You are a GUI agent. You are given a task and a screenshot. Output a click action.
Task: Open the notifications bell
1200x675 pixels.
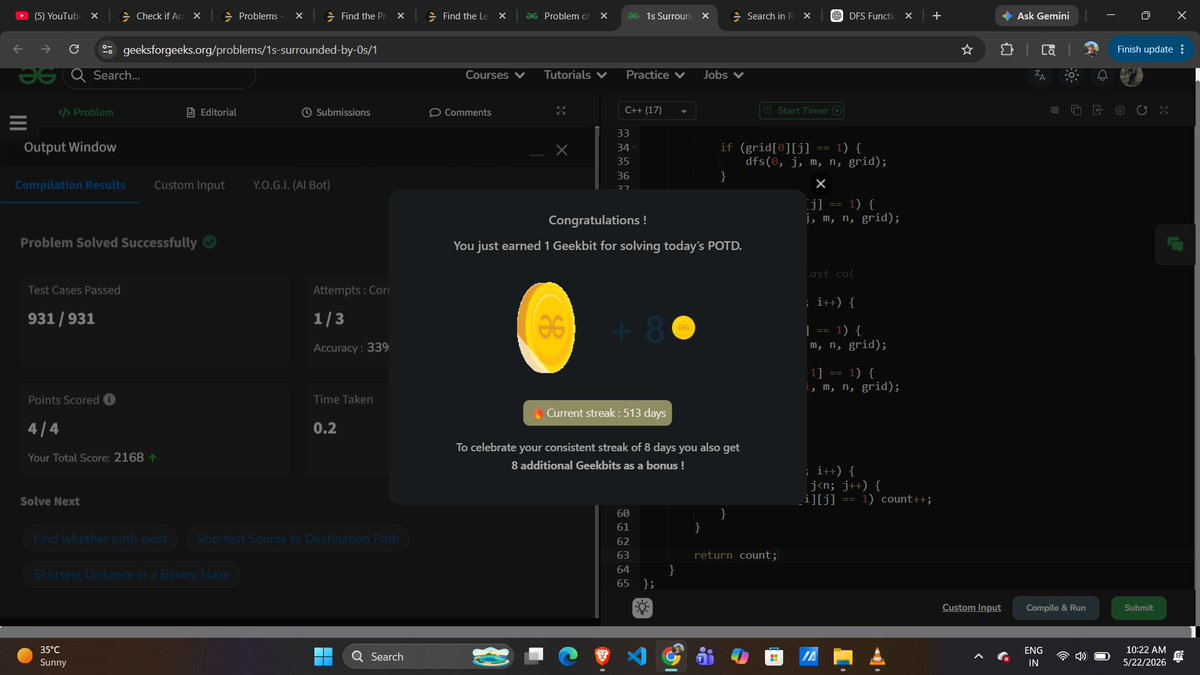tap(1102, 75)
